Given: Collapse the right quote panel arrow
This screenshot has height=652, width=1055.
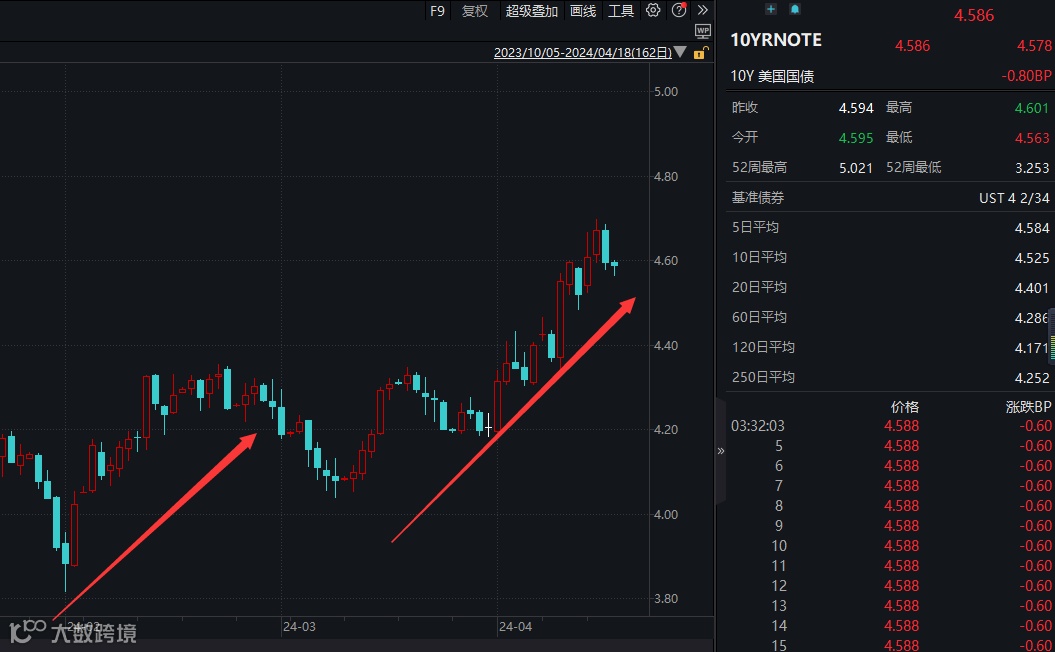Looking at the screenshot, I should (x=721, y=451).
